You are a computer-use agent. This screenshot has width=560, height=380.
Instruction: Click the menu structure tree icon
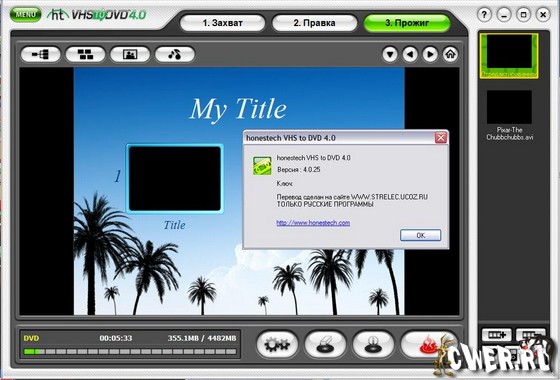click(x=40, y=54)
